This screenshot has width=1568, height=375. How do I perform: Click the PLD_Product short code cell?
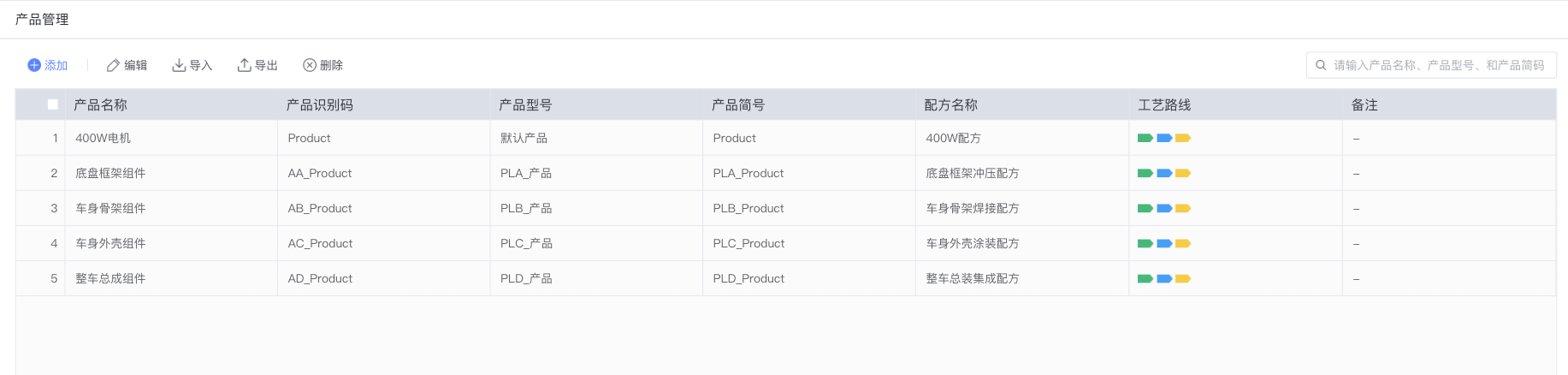[x=748, y=278]
